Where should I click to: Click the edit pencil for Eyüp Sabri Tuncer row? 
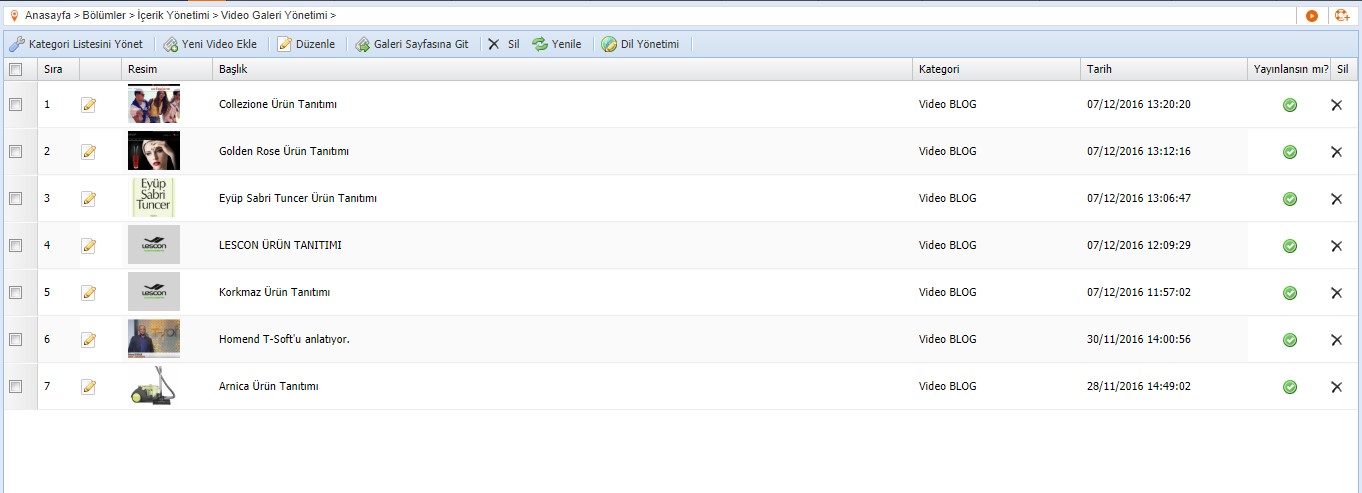pos(89,199)
